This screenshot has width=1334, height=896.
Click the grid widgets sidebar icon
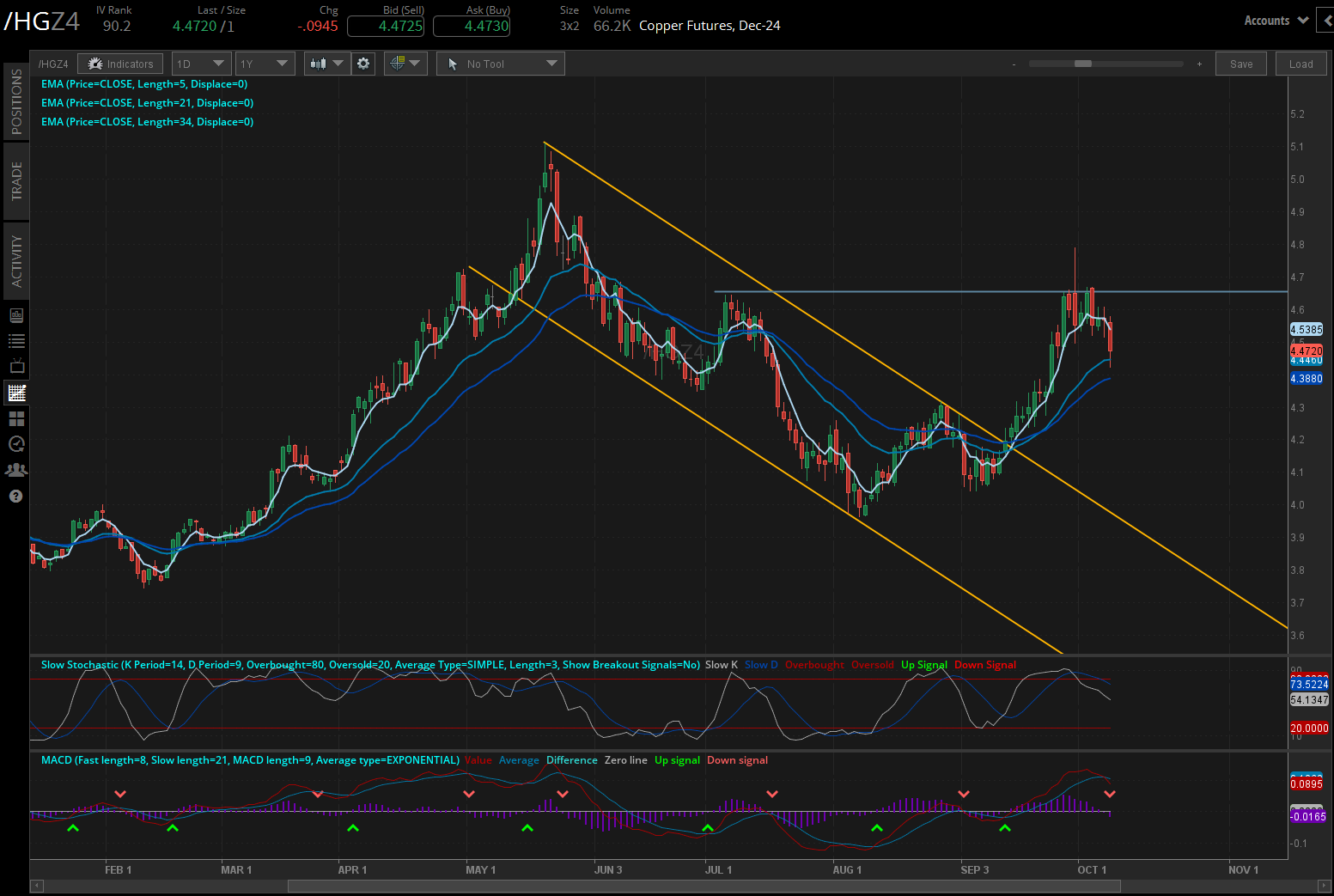15,418
